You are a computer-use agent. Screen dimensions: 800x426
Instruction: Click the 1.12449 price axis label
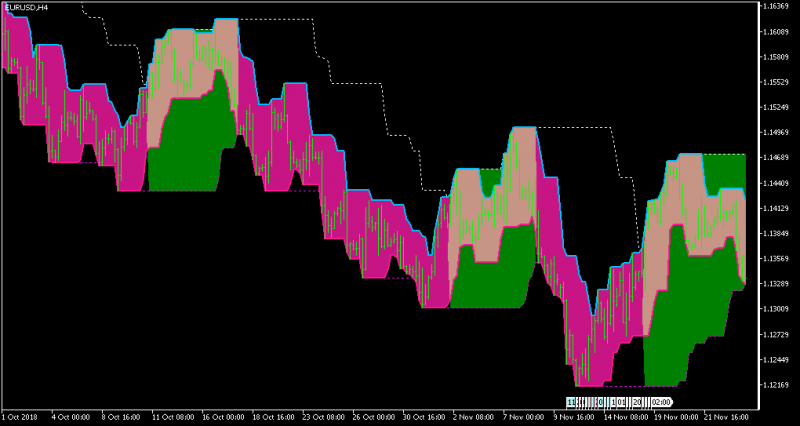pos(774,360)
